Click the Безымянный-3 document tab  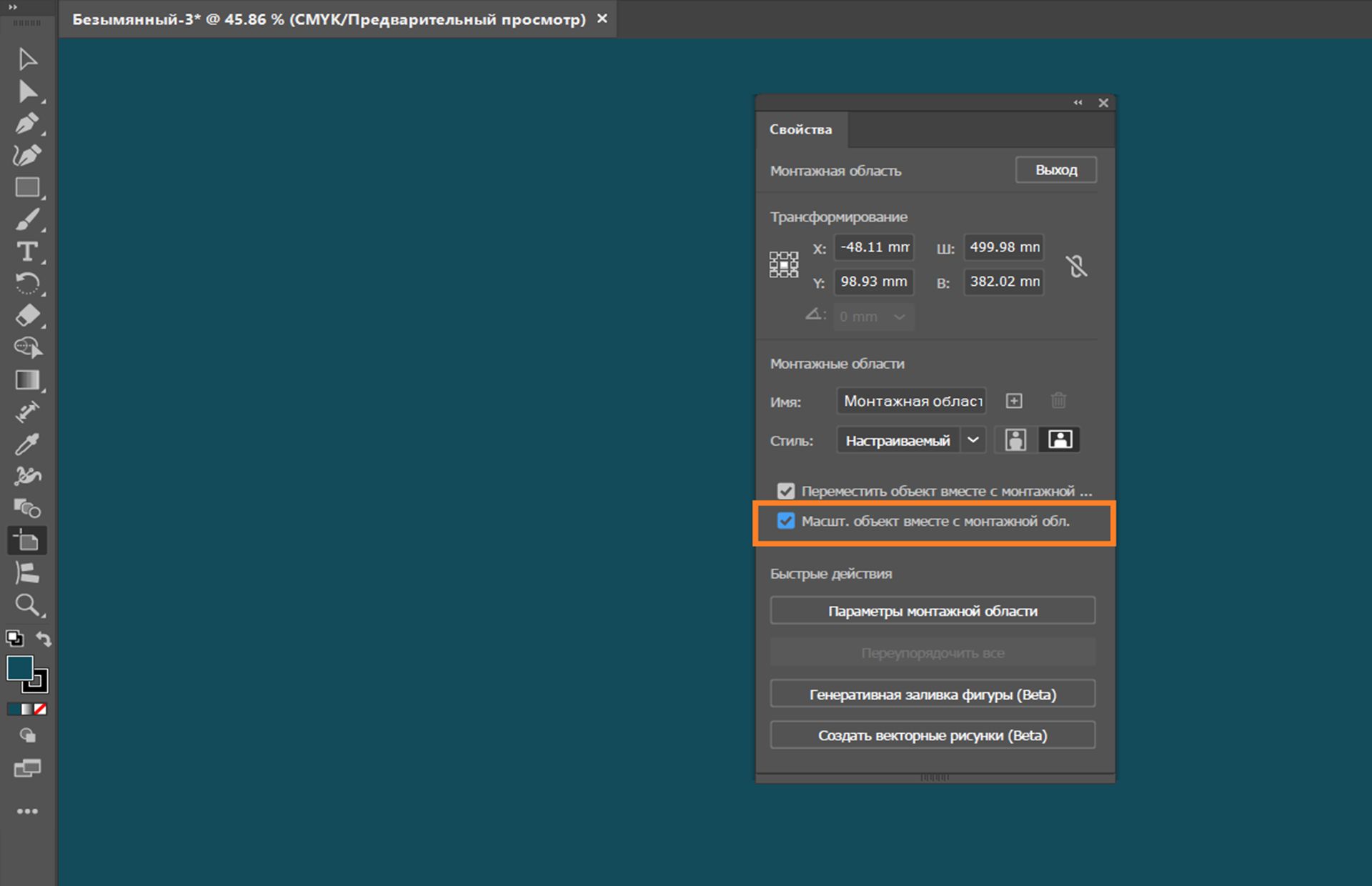click(x=322, y=19)
